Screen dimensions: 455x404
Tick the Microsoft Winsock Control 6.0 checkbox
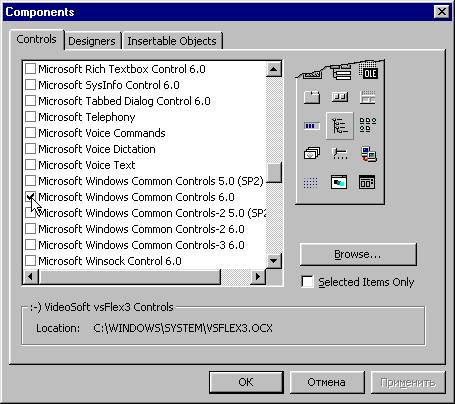30,261
